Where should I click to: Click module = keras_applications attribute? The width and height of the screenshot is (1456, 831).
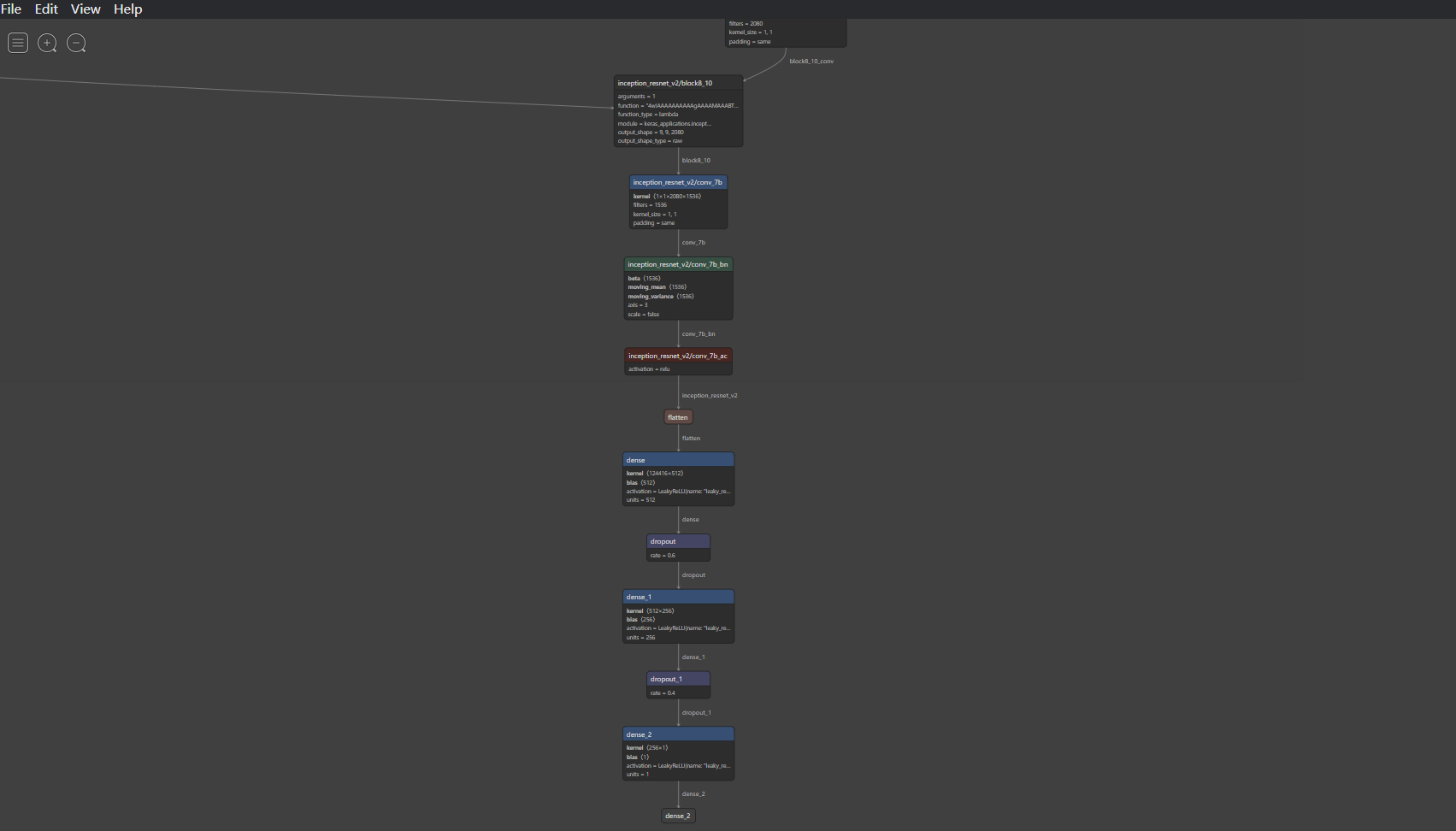[x=664, y=124]
